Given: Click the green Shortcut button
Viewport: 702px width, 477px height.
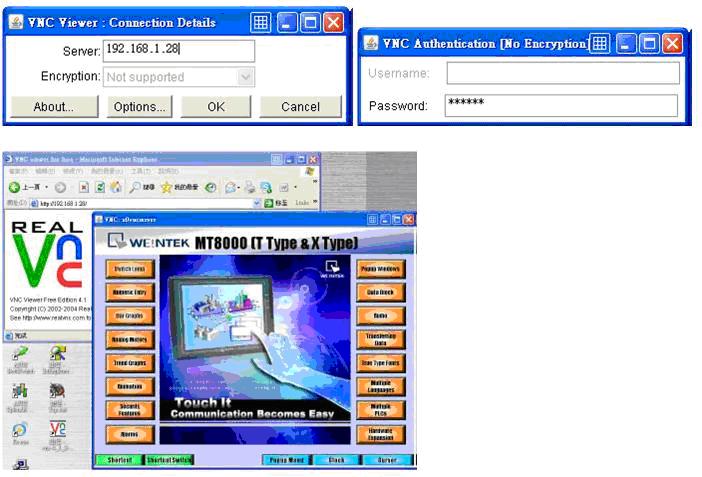Looking at the screenshot, I should pos(119,460).
